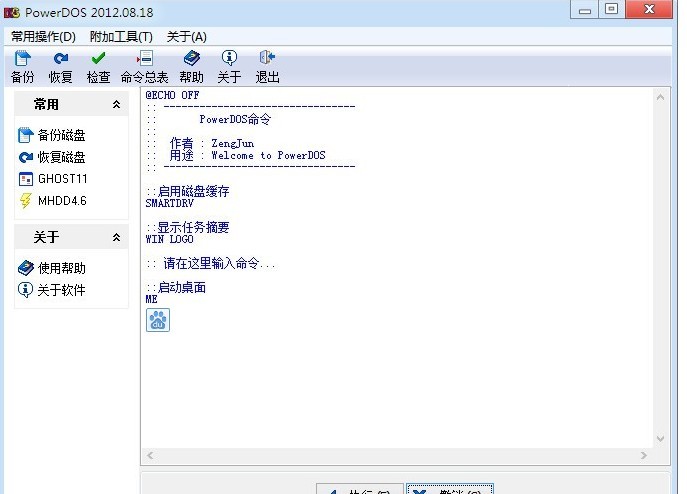The width and height of the screenshot is (687, 494).
Task: Maximize the PowerDOS window
Action: point(611,9)
